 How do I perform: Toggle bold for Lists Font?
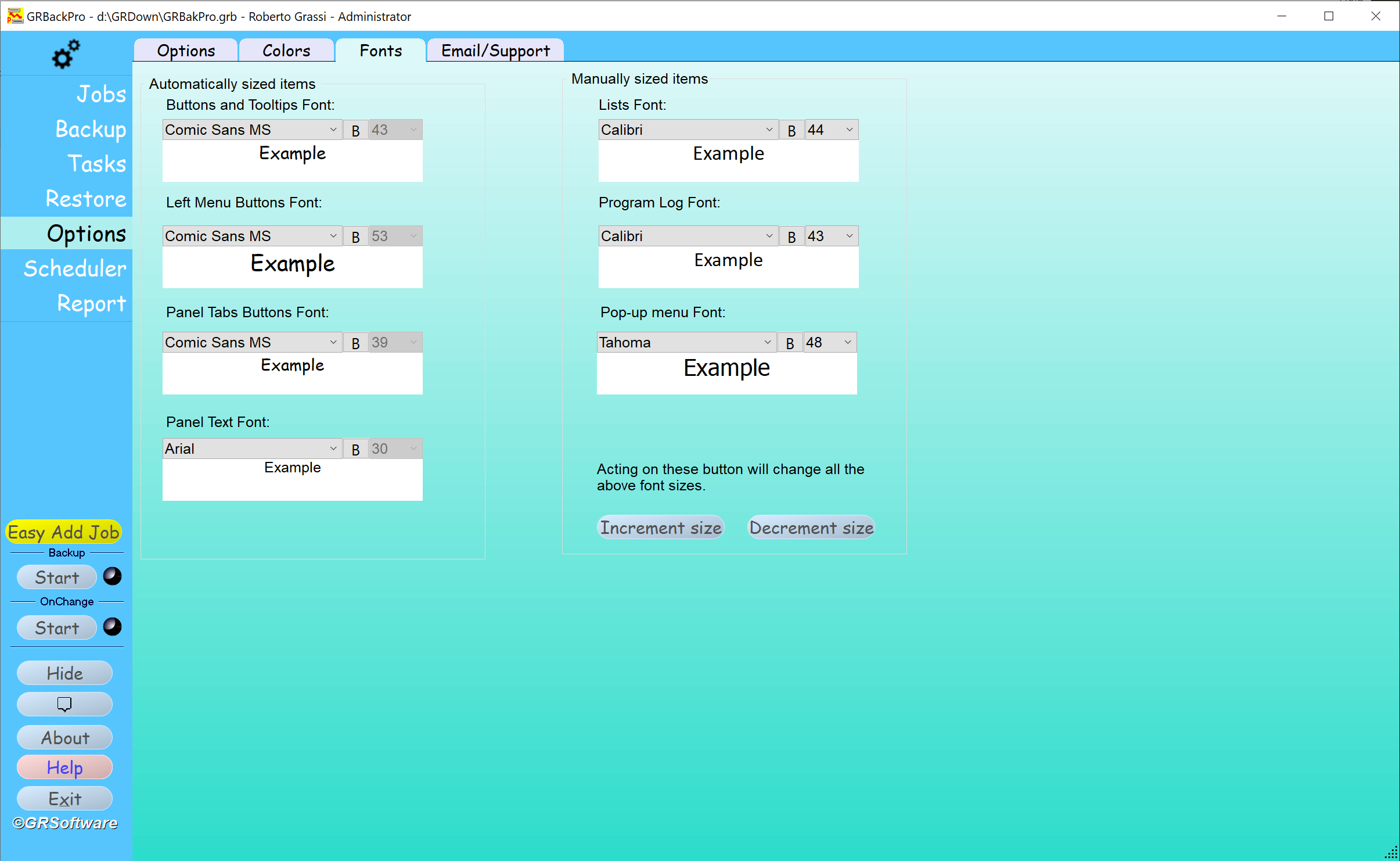(791, 130)
